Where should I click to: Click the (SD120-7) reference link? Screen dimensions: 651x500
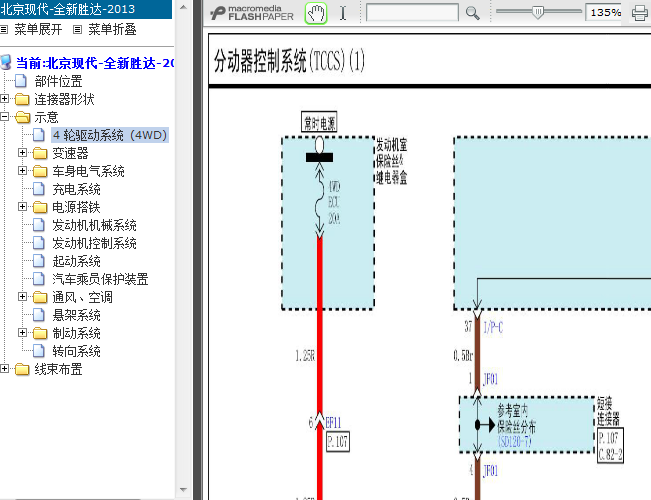515,441
